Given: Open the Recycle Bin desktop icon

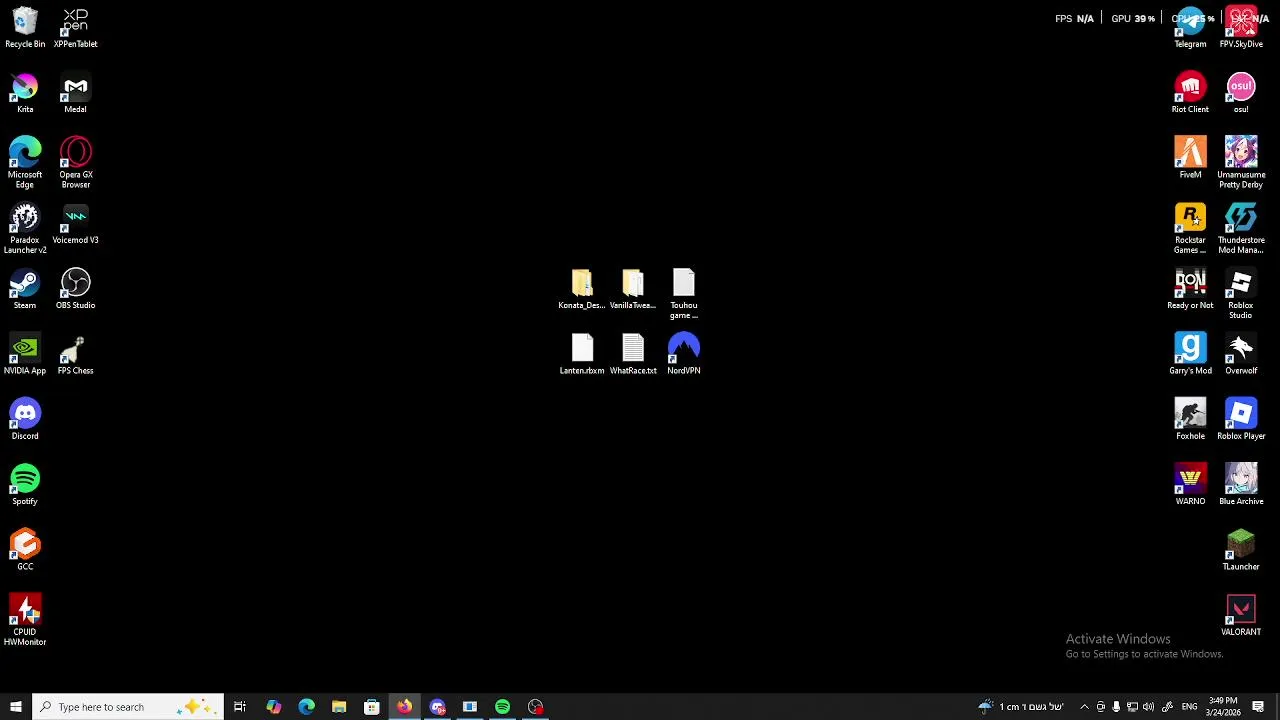Looking at the screenshot, I should [x=25, y=28].
